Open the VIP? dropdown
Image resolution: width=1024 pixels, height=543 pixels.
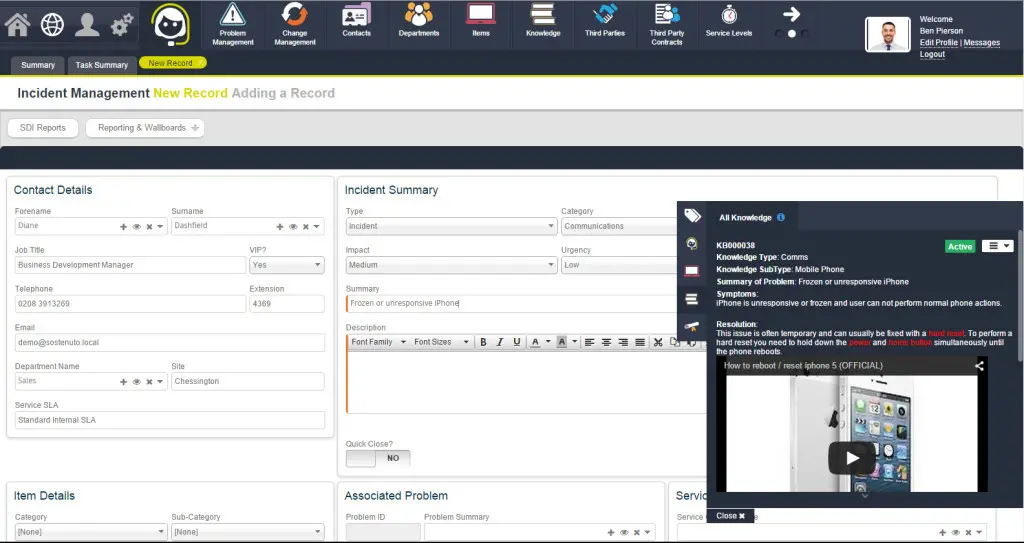[x=287, y=265]
